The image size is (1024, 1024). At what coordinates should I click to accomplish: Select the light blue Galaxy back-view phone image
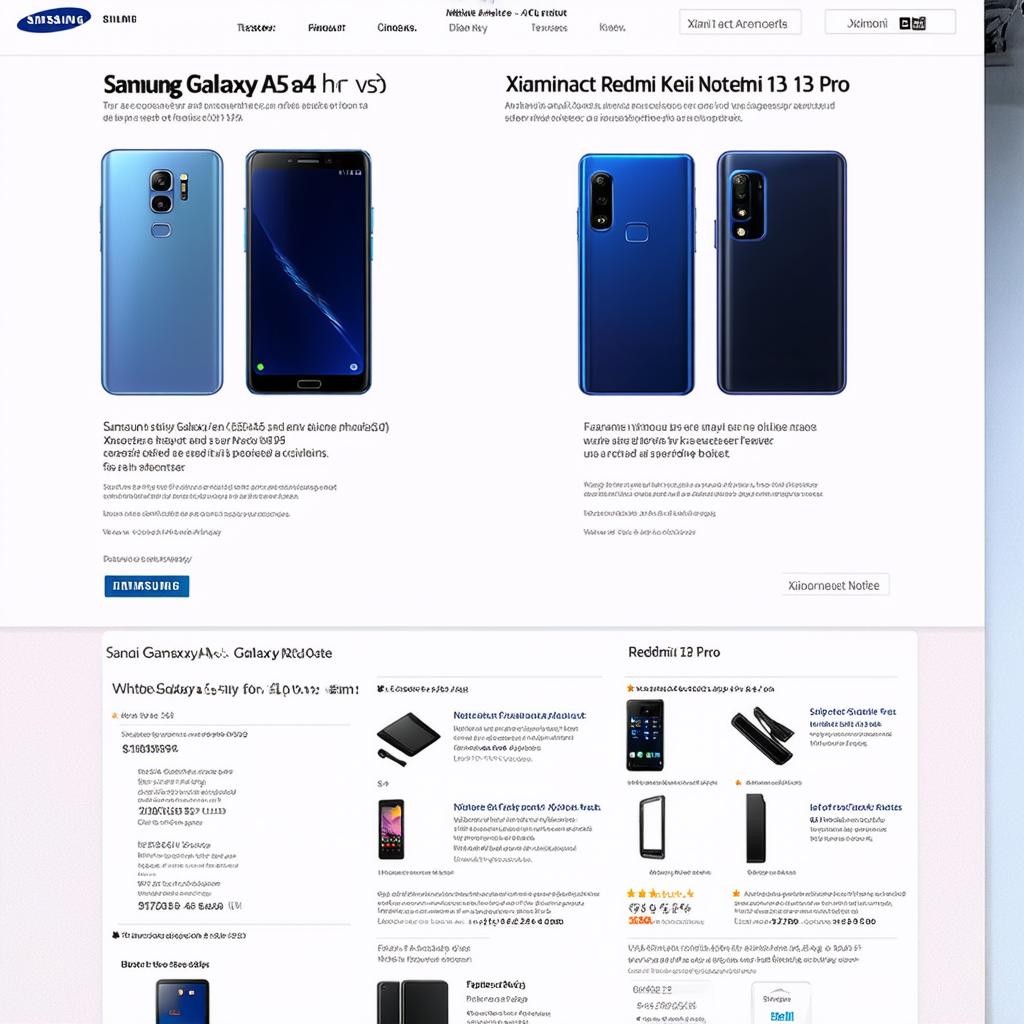[162, 272]
